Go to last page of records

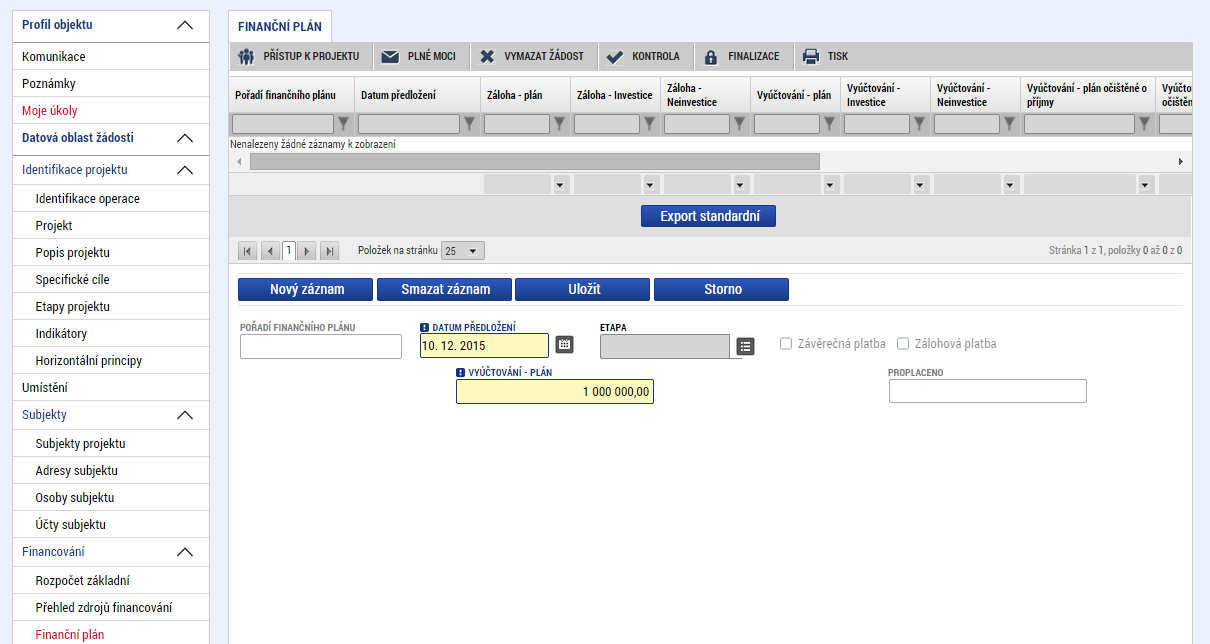coord(330,251)
